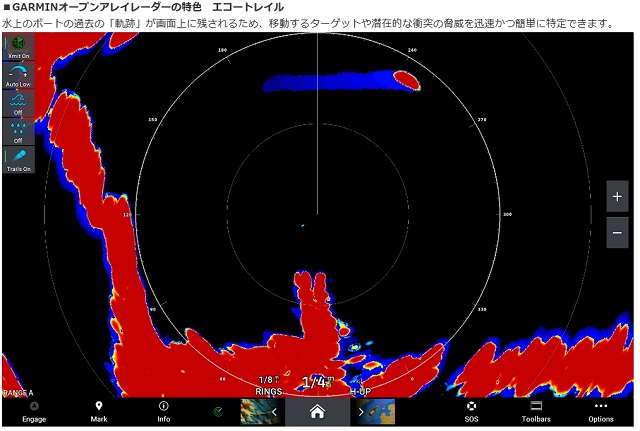640x431 pixels.
Task: Go to the Home screen
Action: point(317,411)
